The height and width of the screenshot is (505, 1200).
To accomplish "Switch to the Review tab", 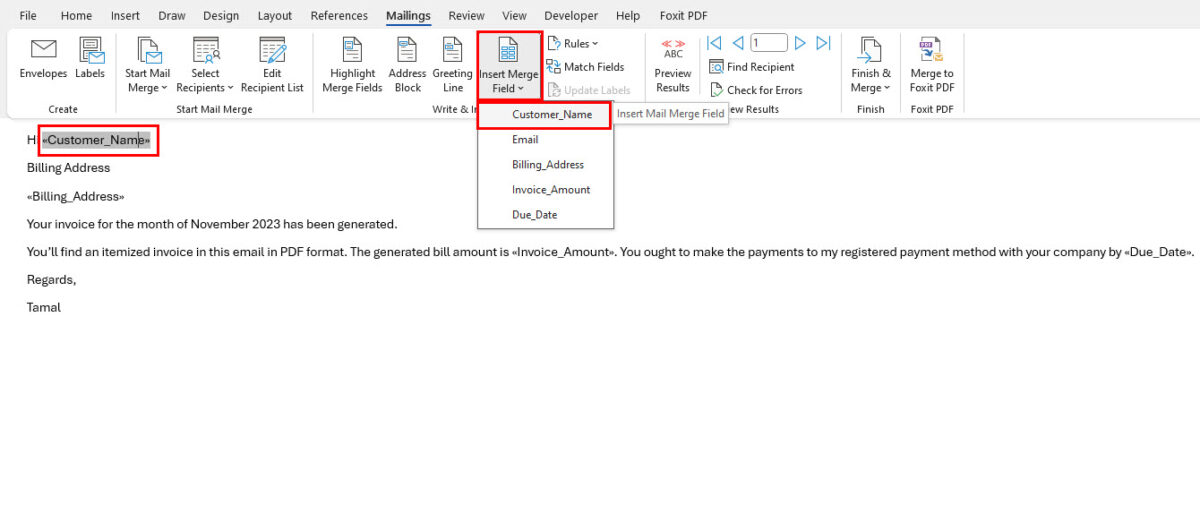I will (466, 16).
